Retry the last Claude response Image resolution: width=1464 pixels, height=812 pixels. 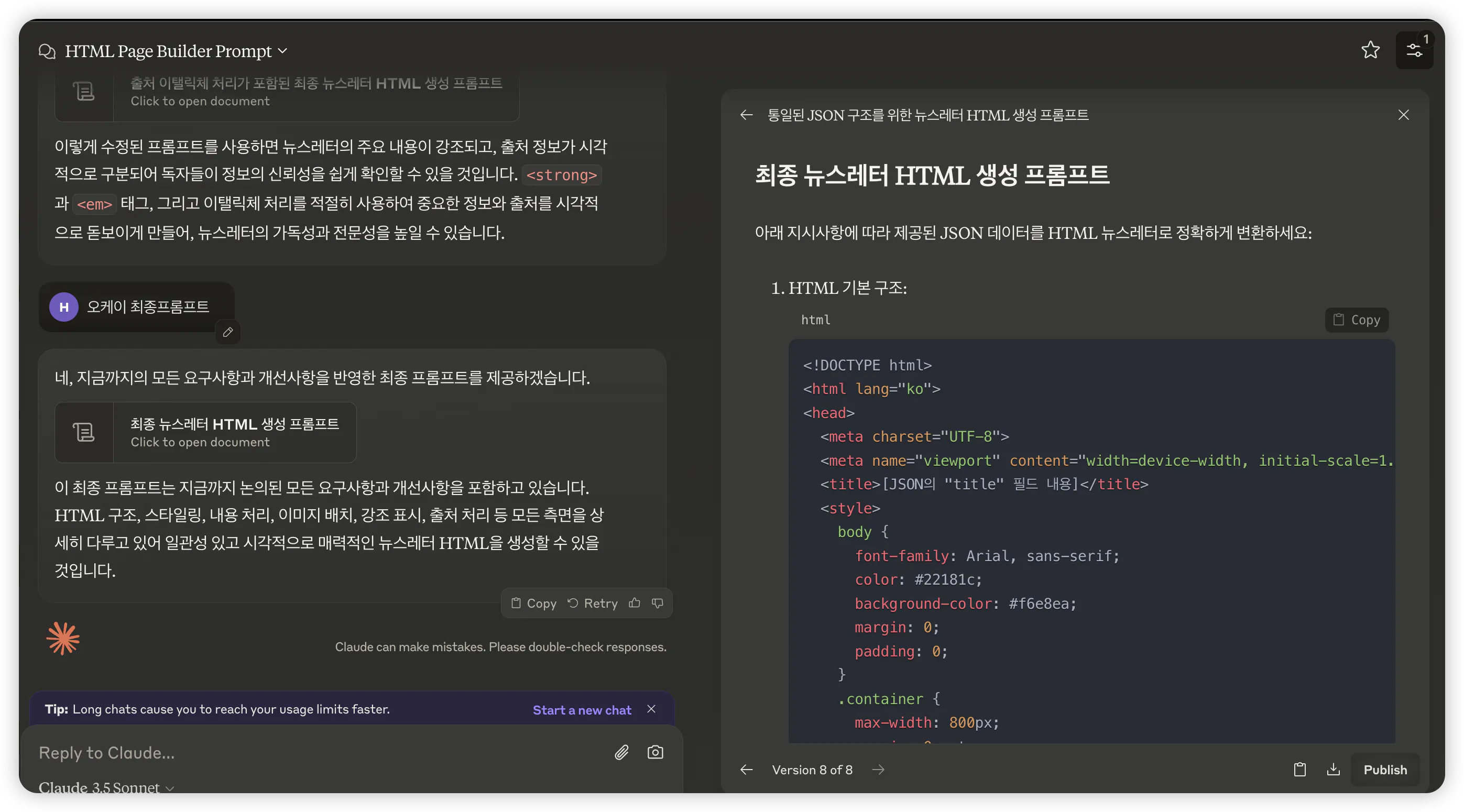pyautogui.click(x=593, y=603)
